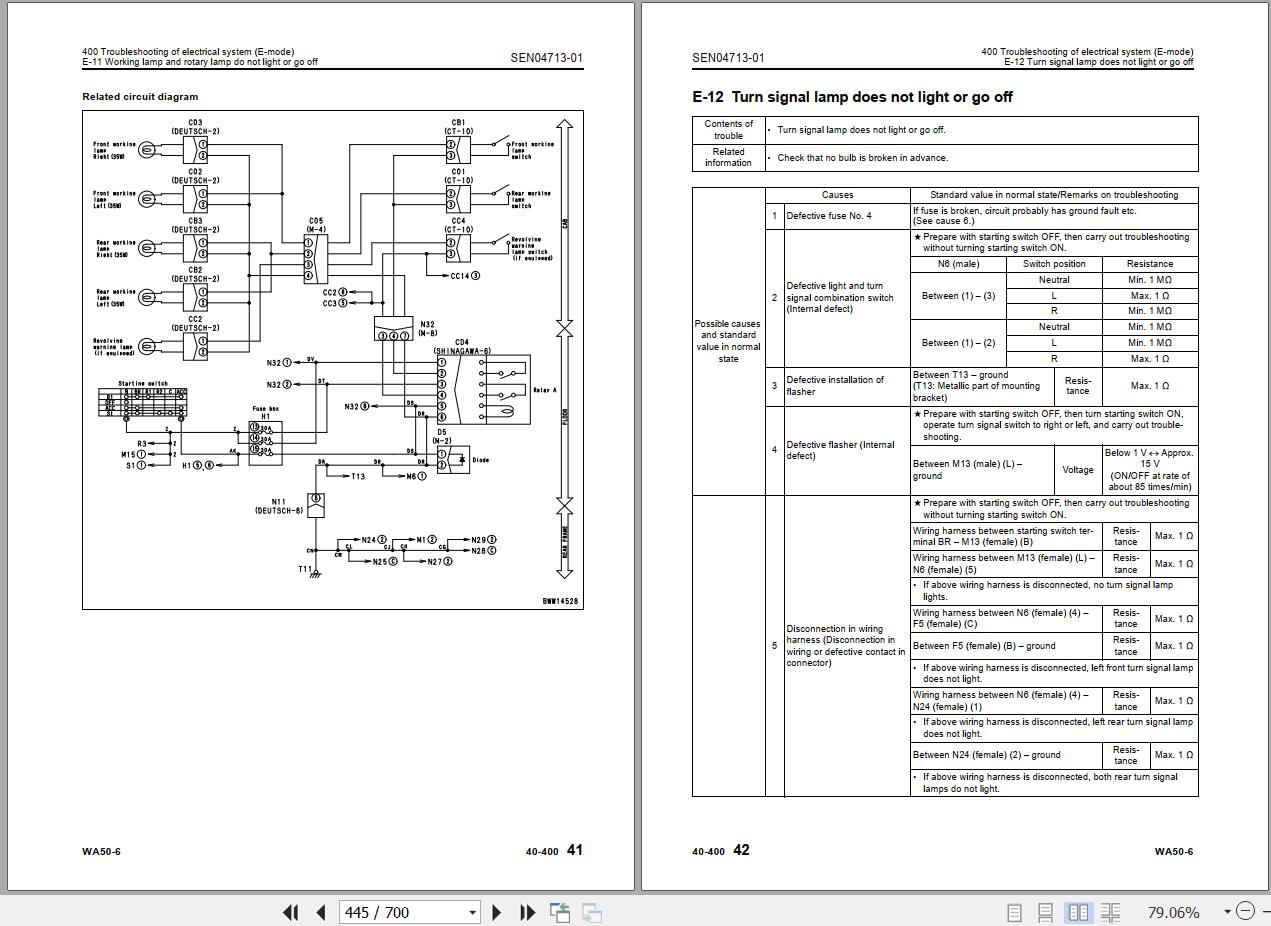Viewport: 1271px width, 926px height.
Task: Jump to the last page
Action: tap(527, 912)
